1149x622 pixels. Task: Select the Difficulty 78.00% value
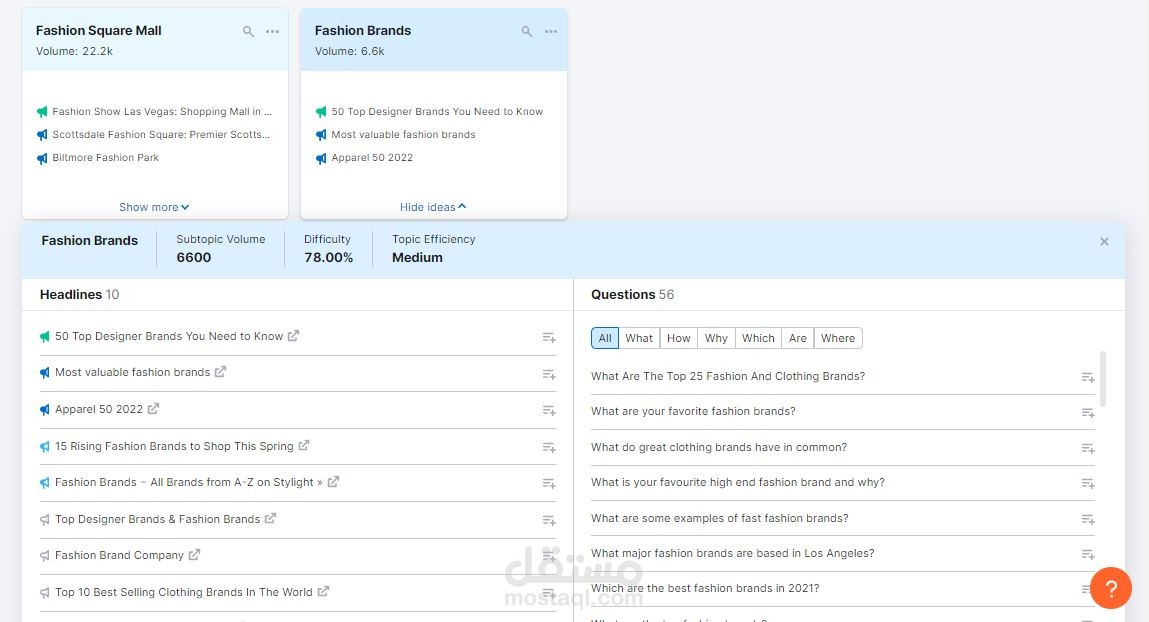(328, 257)
